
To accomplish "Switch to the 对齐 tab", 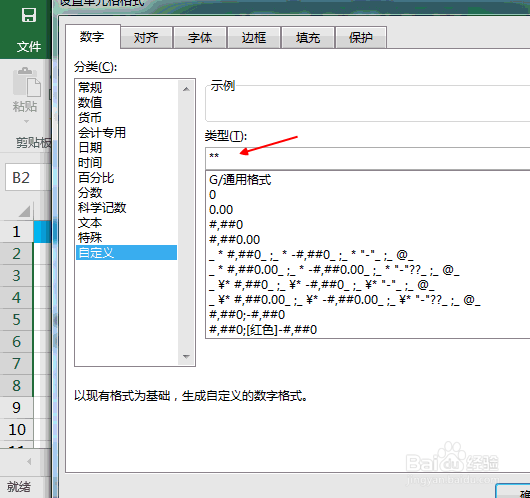I will click(146, 38).
